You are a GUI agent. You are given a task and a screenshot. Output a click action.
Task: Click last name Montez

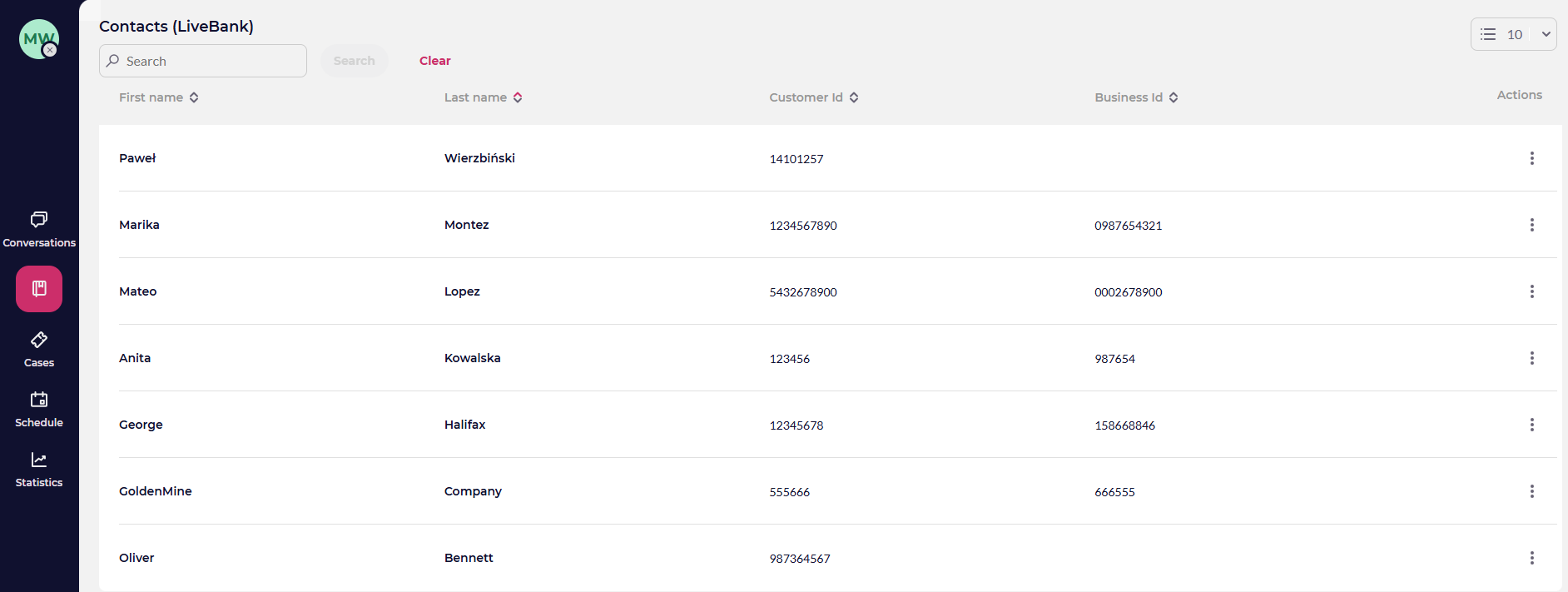pos(467,225)
